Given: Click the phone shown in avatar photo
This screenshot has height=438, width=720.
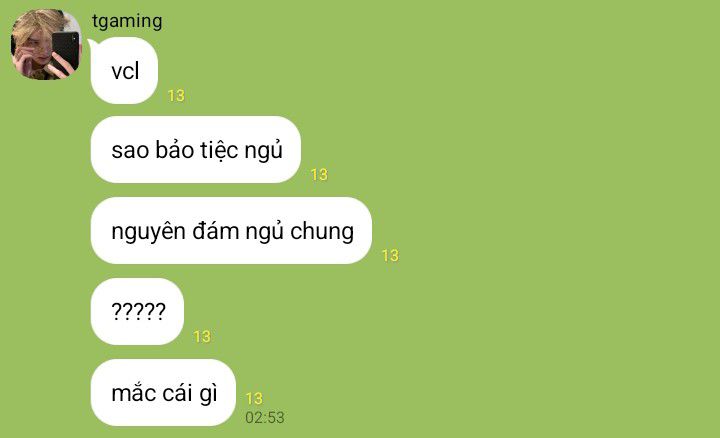Looking at the screenshot, I should [65, 51].
